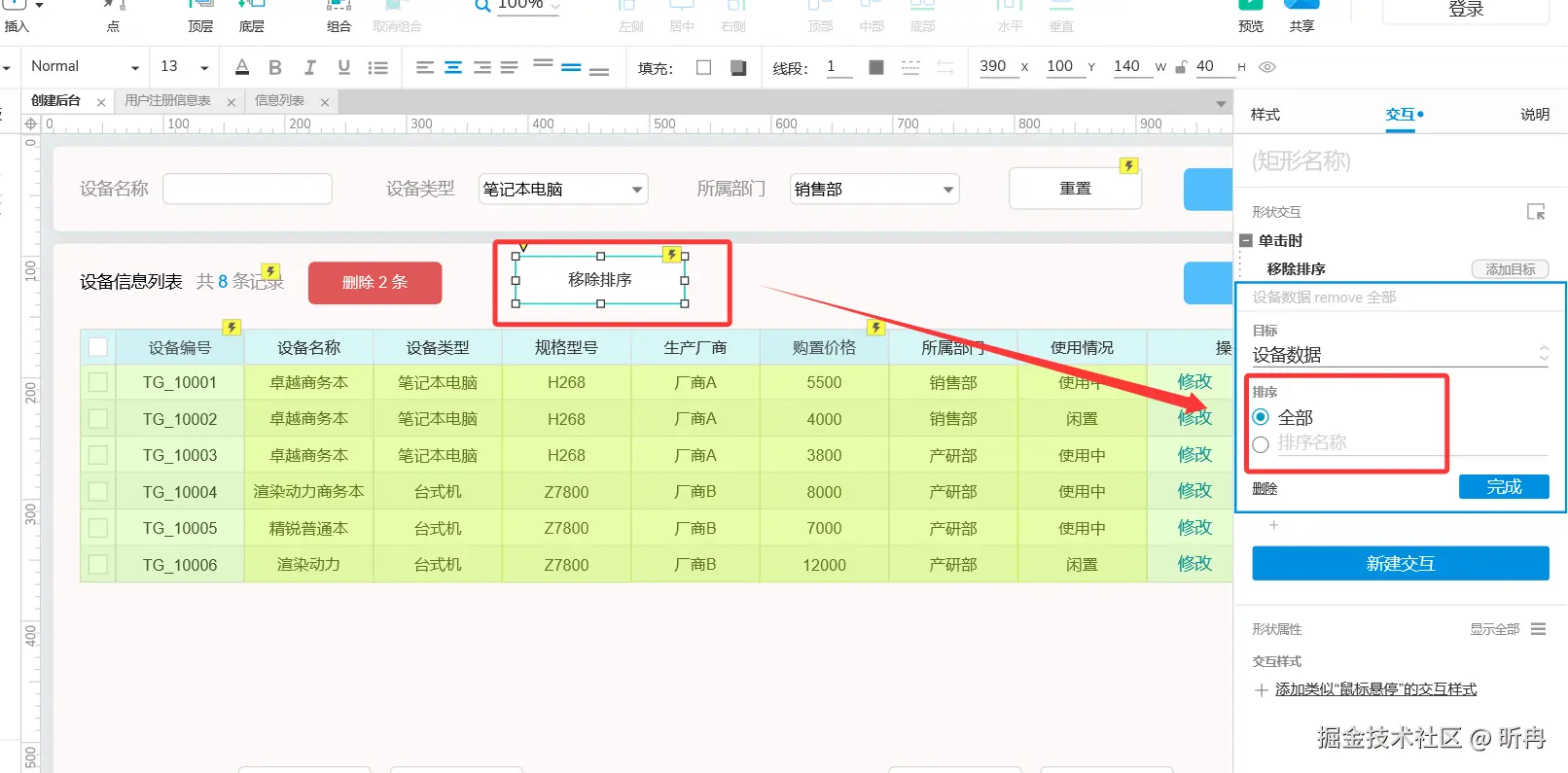Image resolution: width=1568 pixels, height=773 pixels.
Task: Align text vertically to bottom
Action: (x=599, y=70)
